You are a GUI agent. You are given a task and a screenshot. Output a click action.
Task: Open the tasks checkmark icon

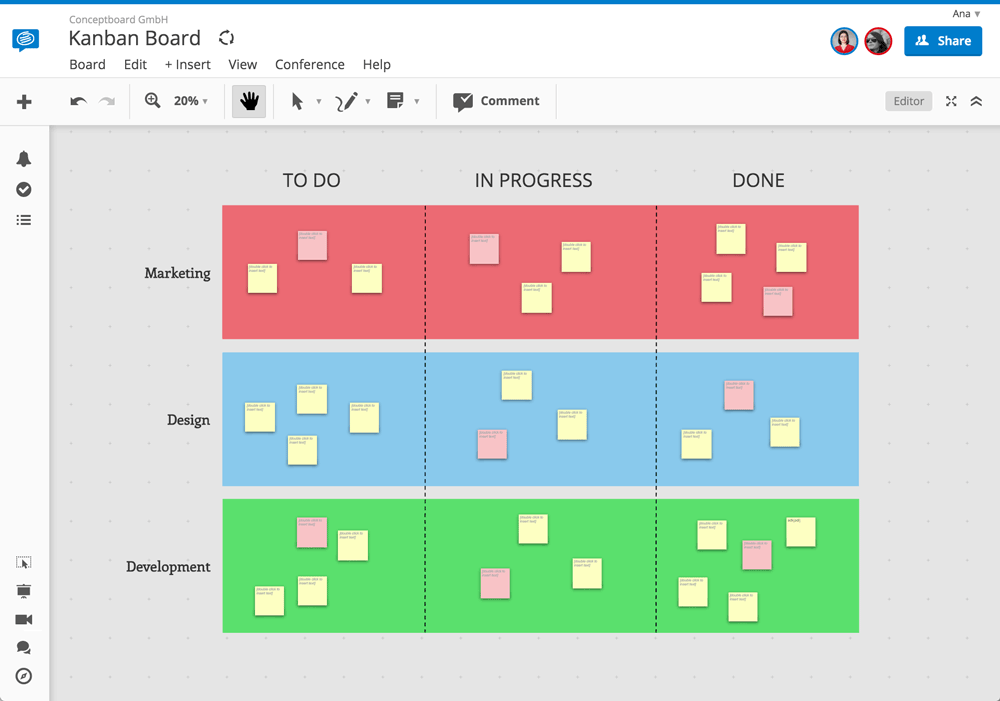click(24, 189)
